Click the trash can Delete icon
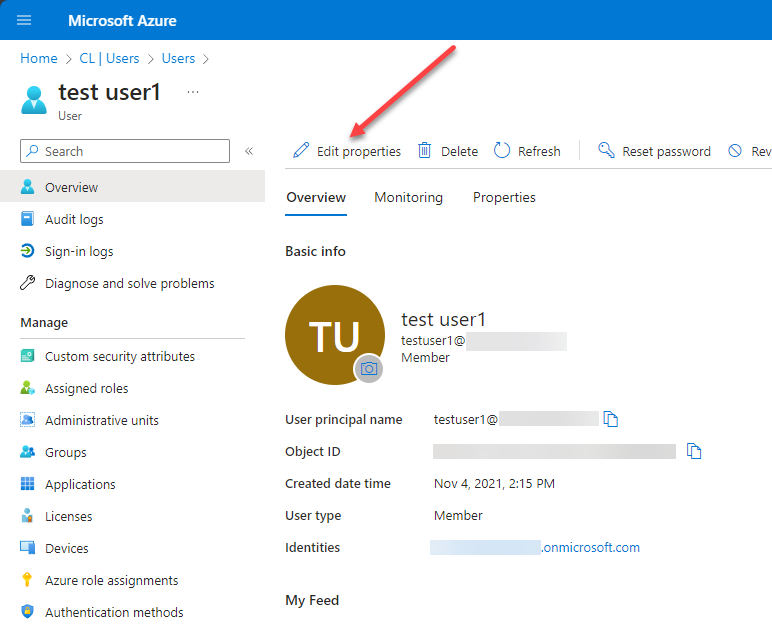 pos(424,150)
